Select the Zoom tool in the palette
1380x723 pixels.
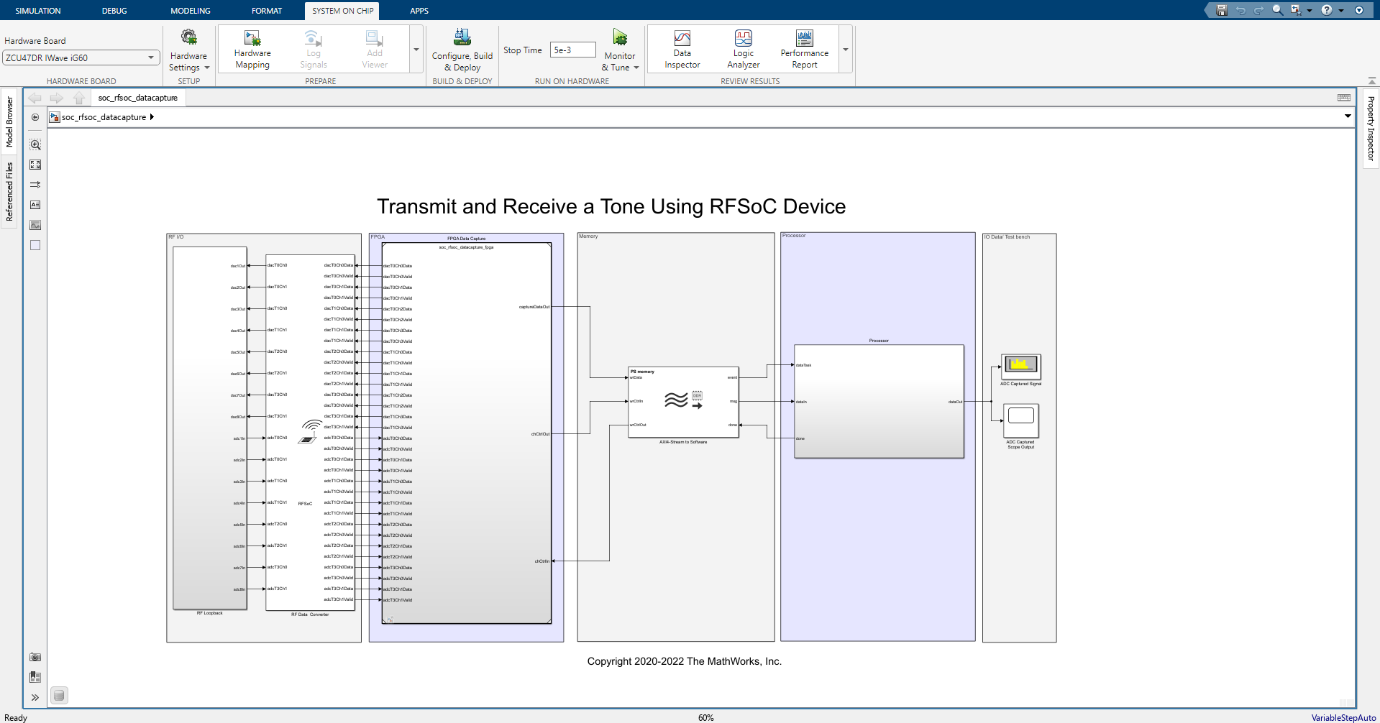[35, 145]
